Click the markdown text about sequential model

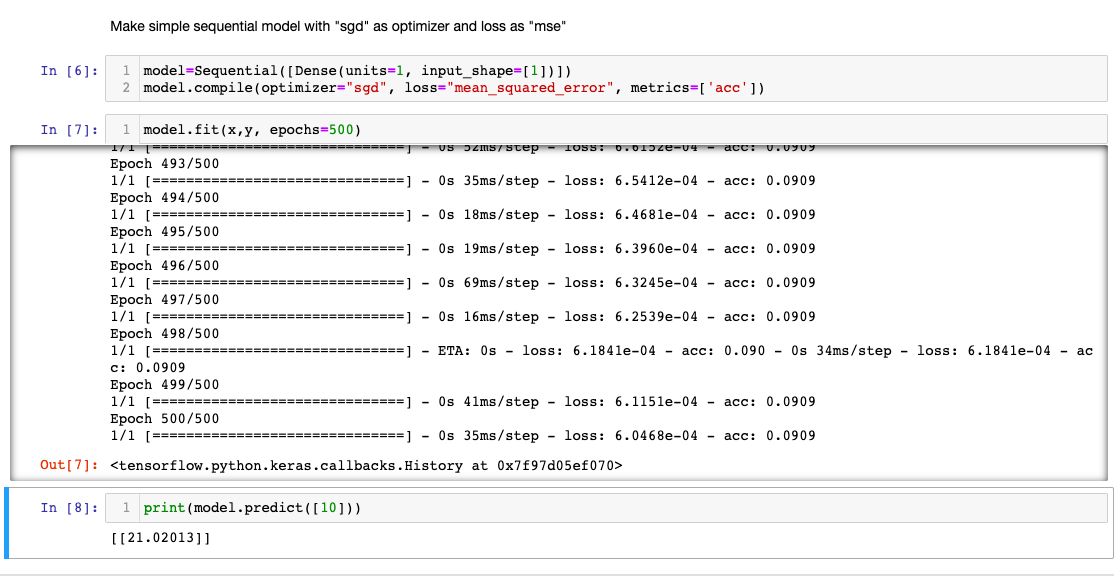[340, 26]
